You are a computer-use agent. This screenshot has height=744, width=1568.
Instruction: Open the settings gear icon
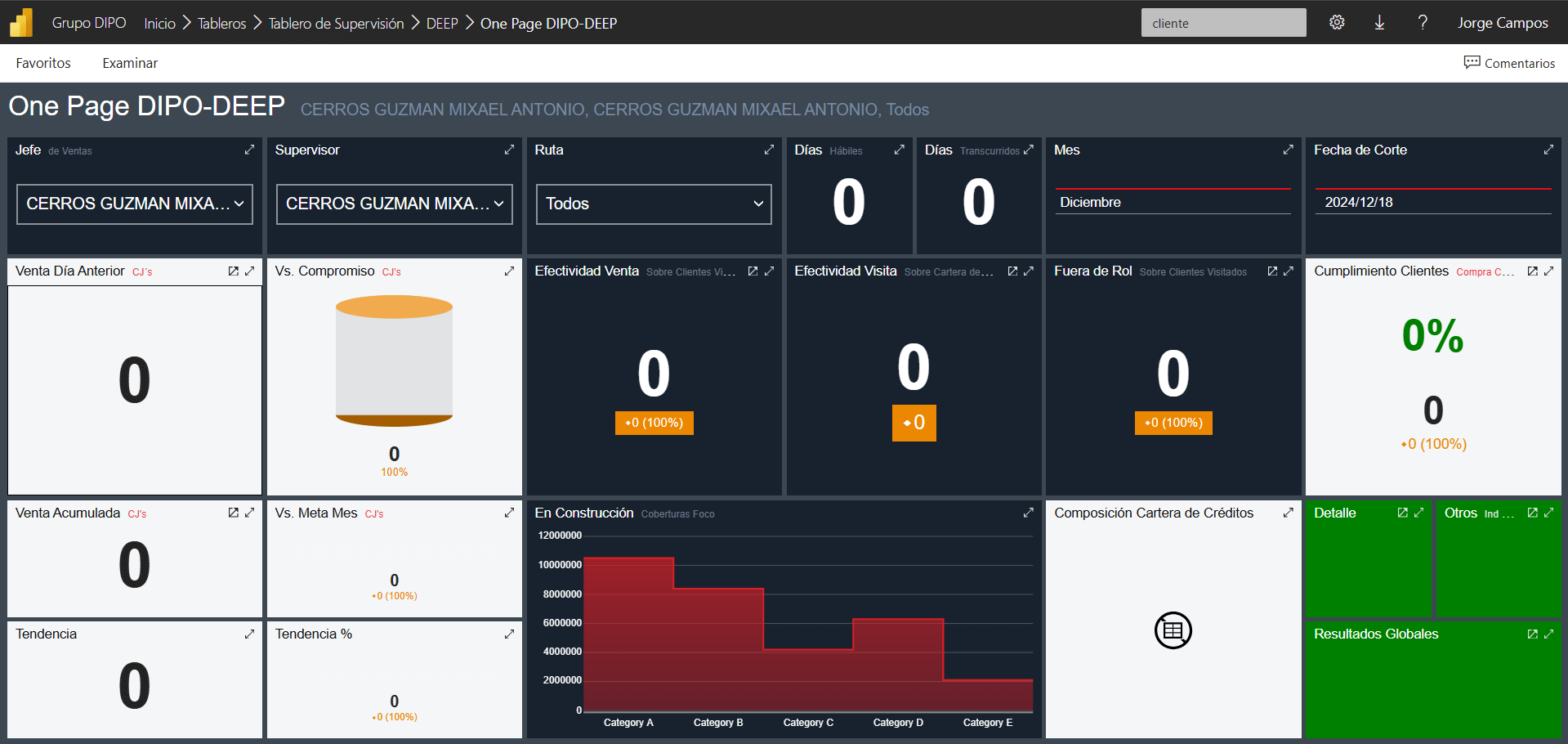click(x=1337, y=23)
